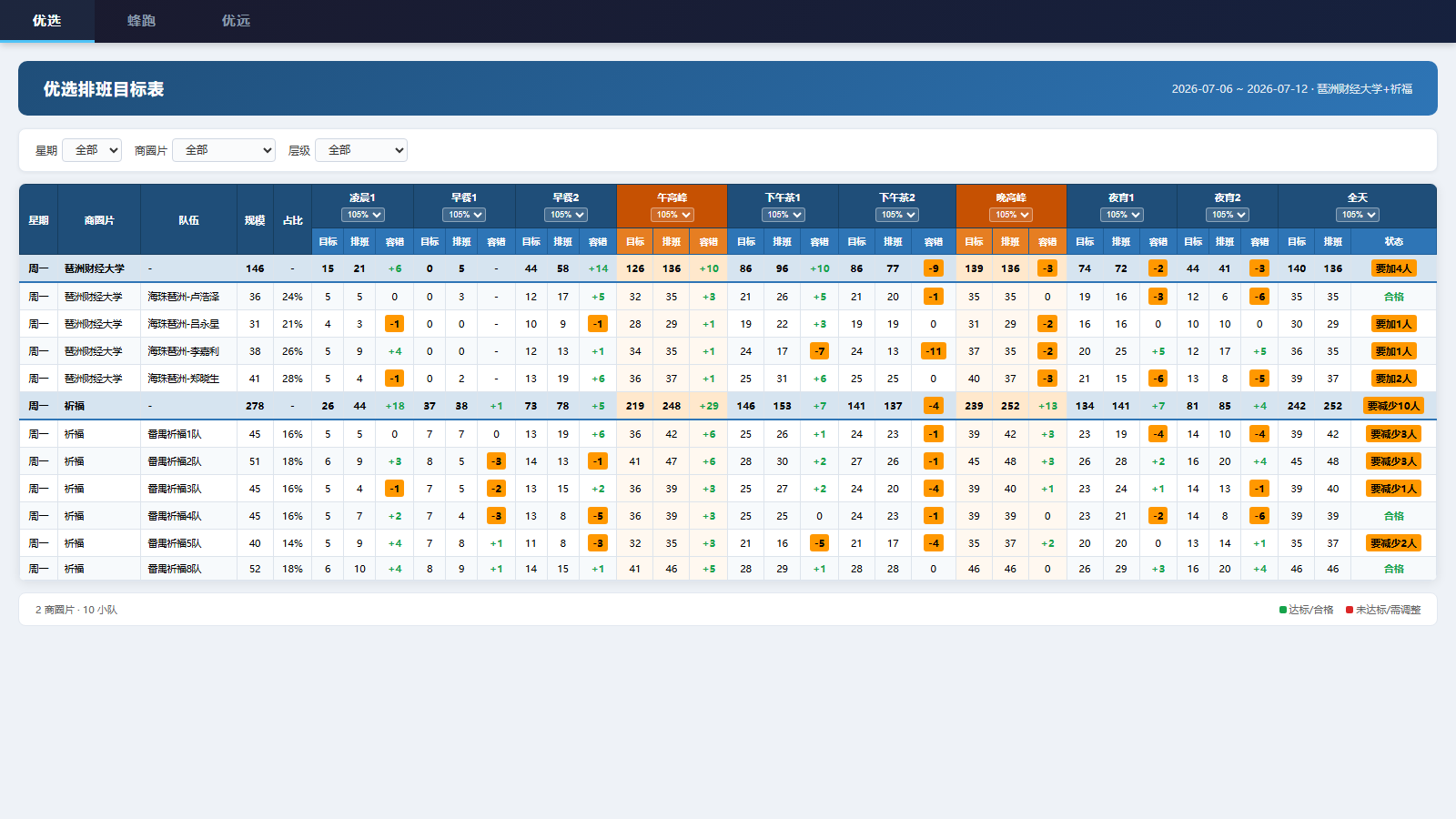Screen dimensions: 1456x819
Task: Click the +14 value in 琶洲财经大学 summary row
Action: [x=598, y=268]
